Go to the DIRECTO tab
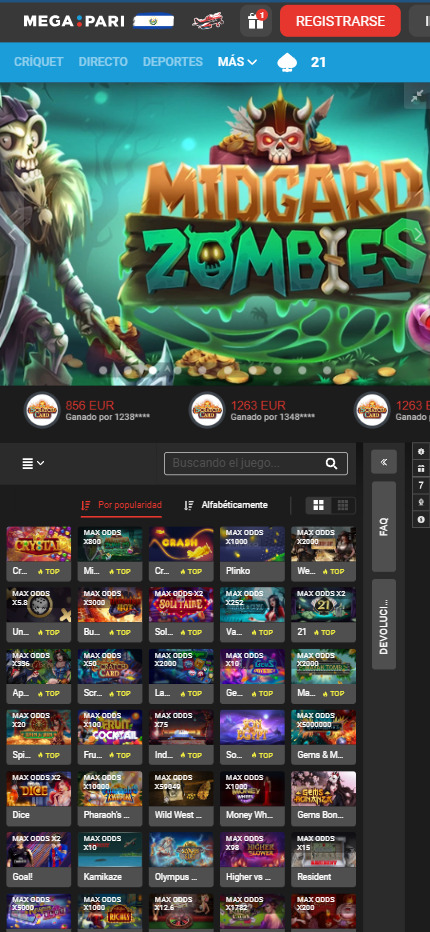 coord(103,62)
